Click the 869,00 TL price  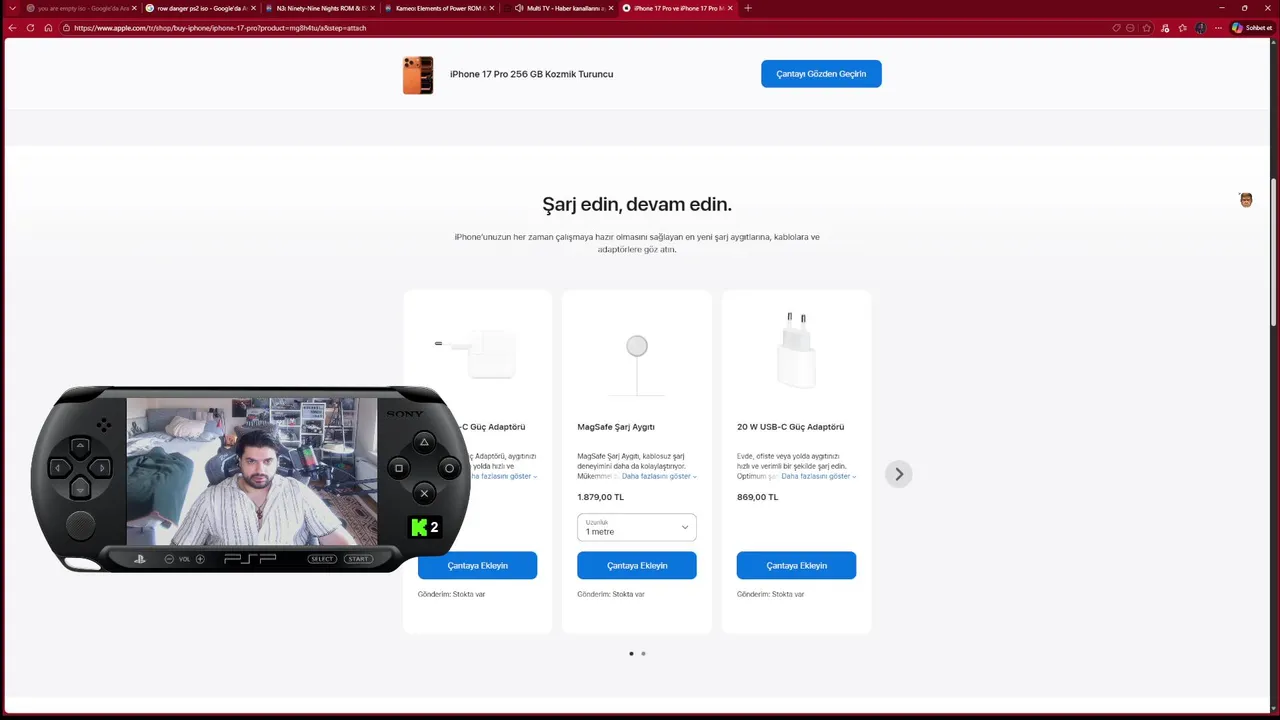click(757, 497)
